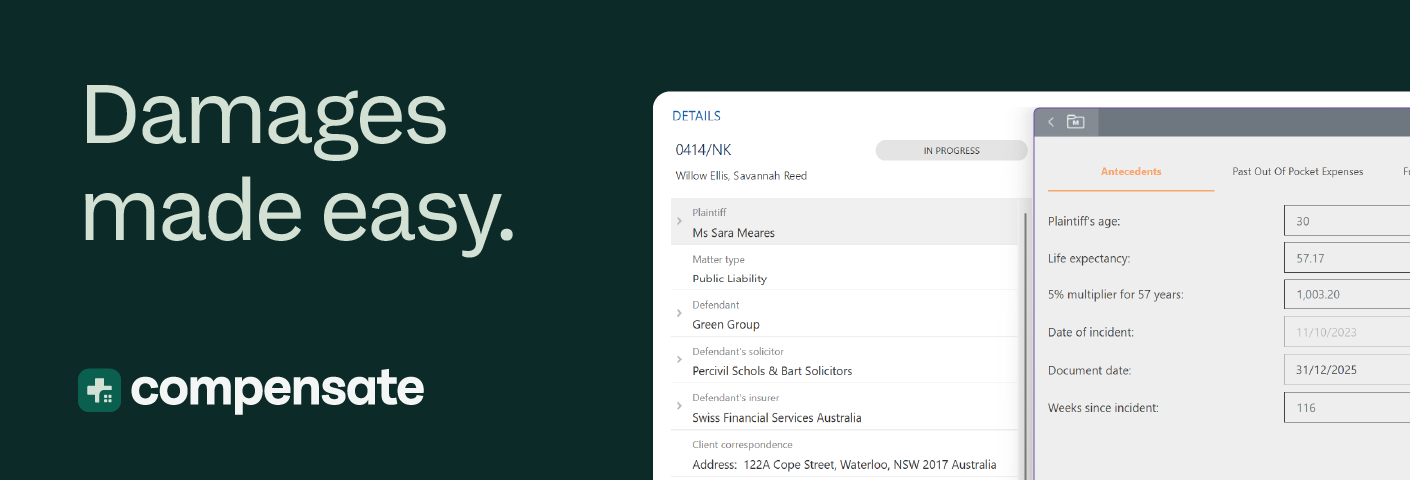Click the Compensate logo icon
This screenshot has width=1410, height=480.
pyautogui.click(x=99, y=390)
